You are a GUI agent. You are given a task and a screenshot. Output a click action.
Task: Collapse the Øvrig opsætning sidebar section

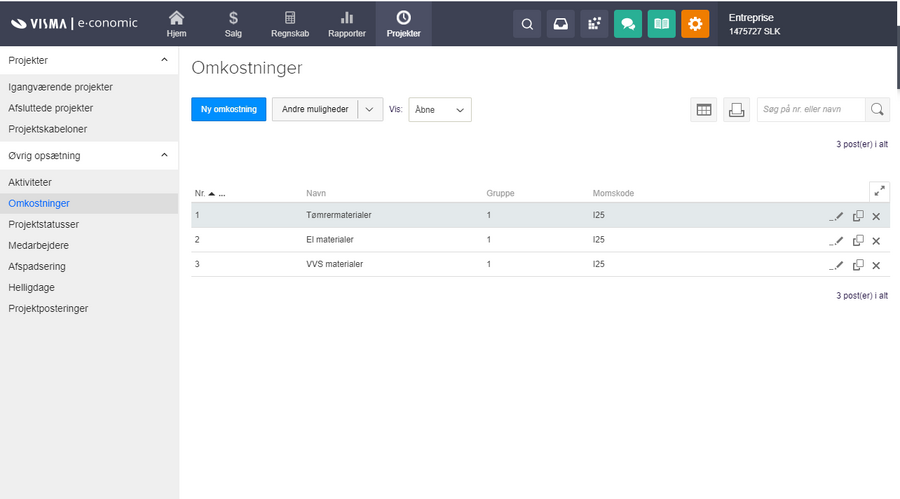coord(164,156)
